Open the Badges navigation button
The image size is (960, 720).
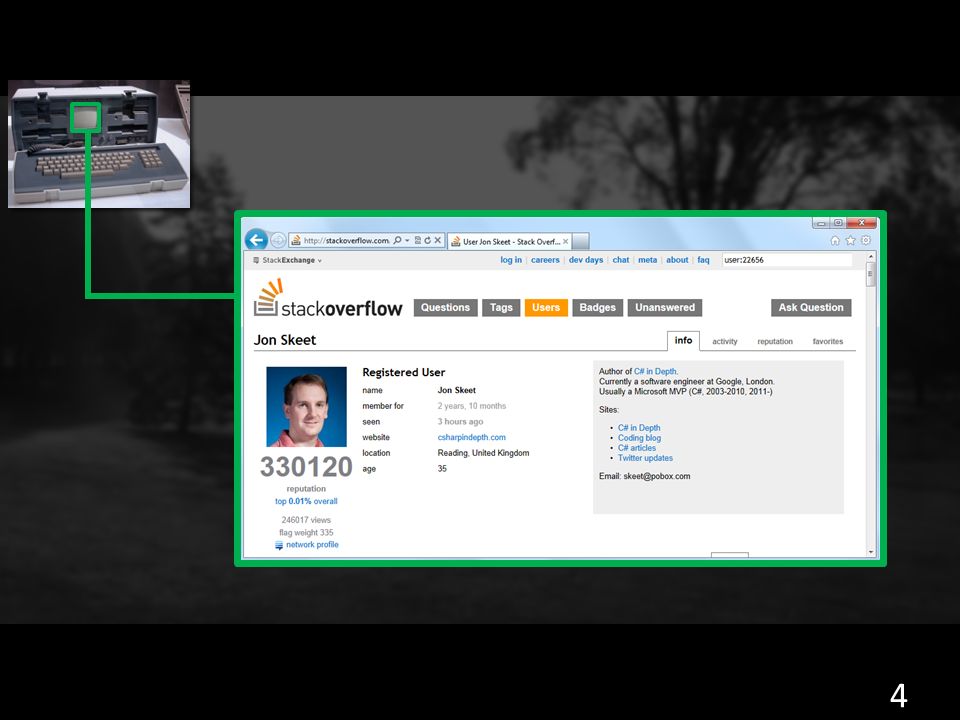coord(598,307)
